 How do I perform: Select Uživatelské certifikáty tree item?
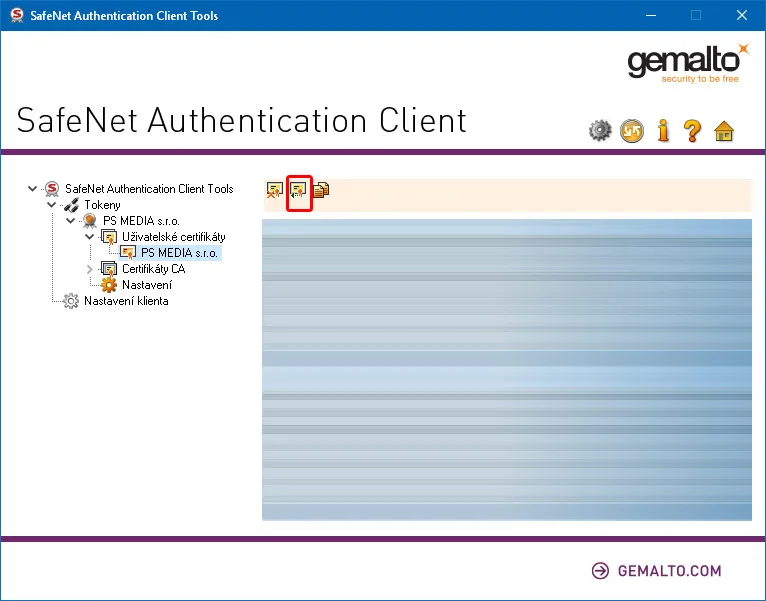173,237
